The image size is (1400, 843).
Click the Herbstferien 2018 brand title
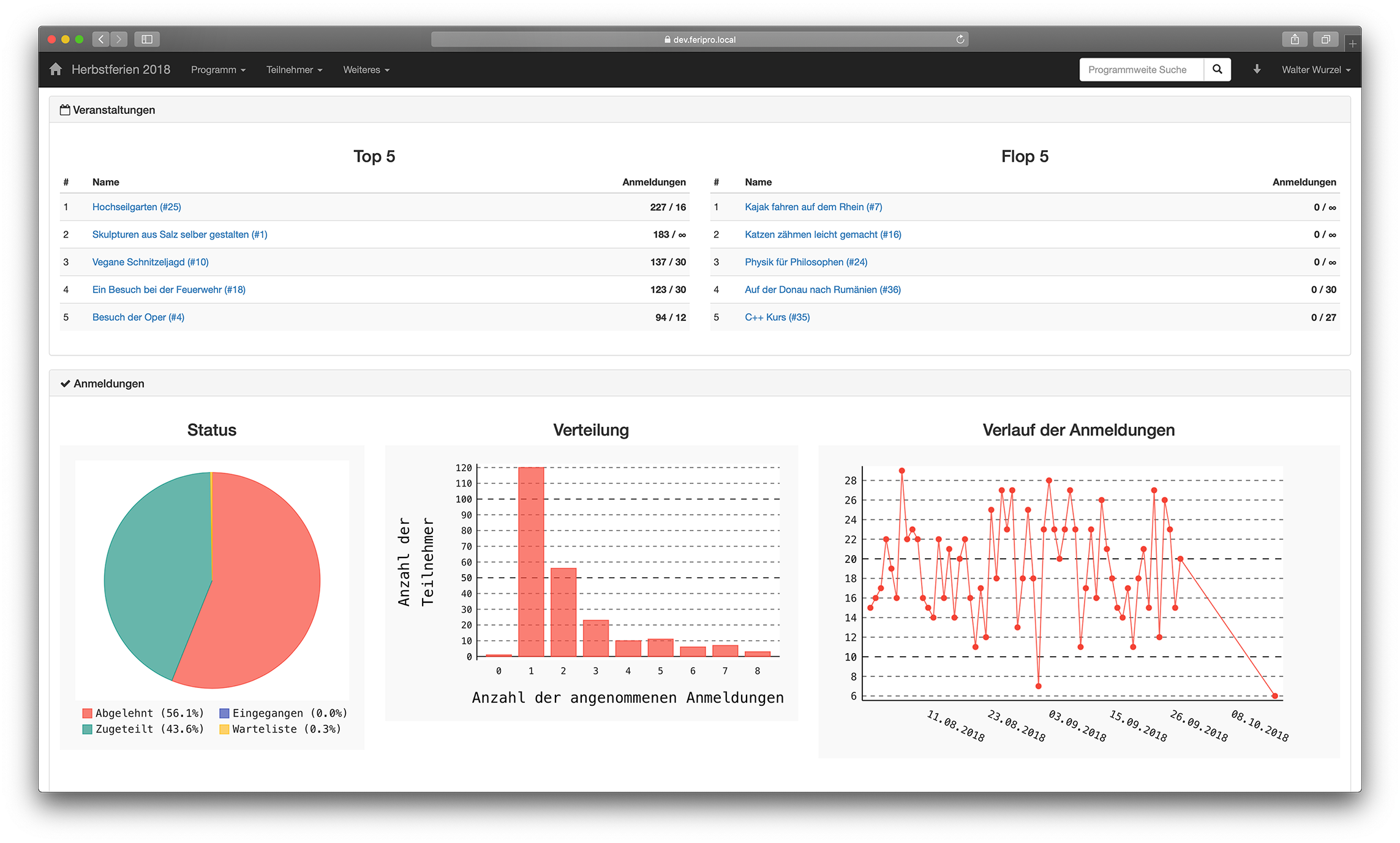[121, 69]
